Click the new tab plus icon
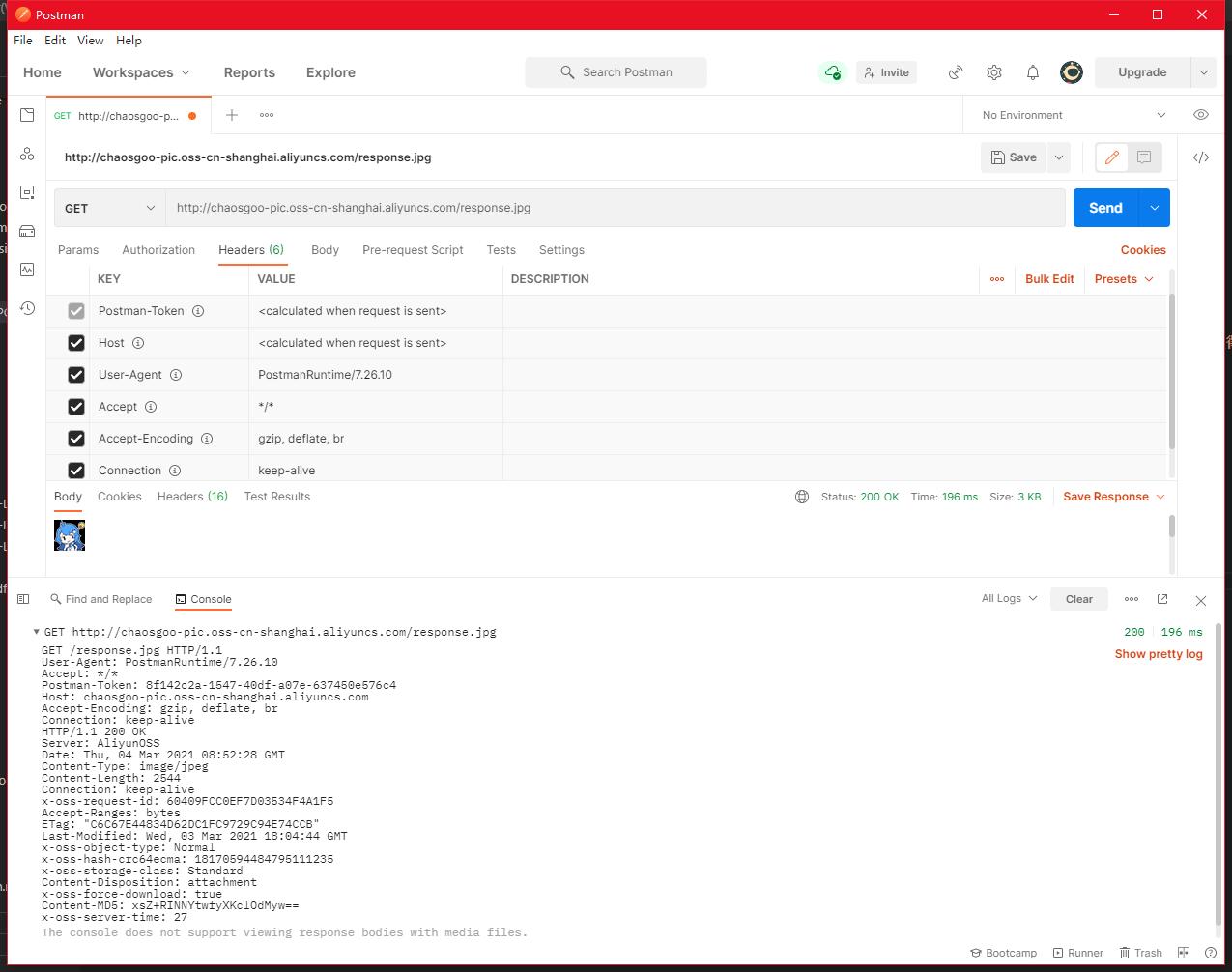This screenshot has width=1232, height=972. click(232, 115)
